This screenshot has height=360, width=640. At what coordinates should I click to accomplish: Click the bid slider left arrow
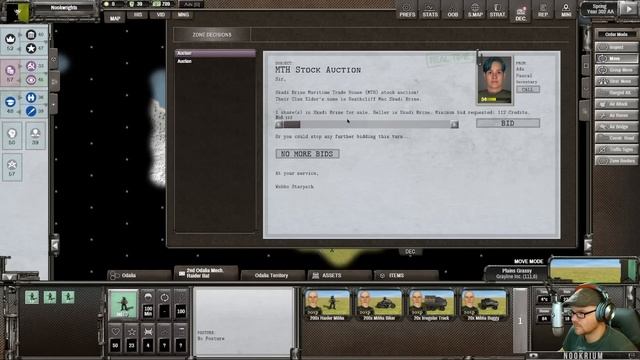(279, 124)
